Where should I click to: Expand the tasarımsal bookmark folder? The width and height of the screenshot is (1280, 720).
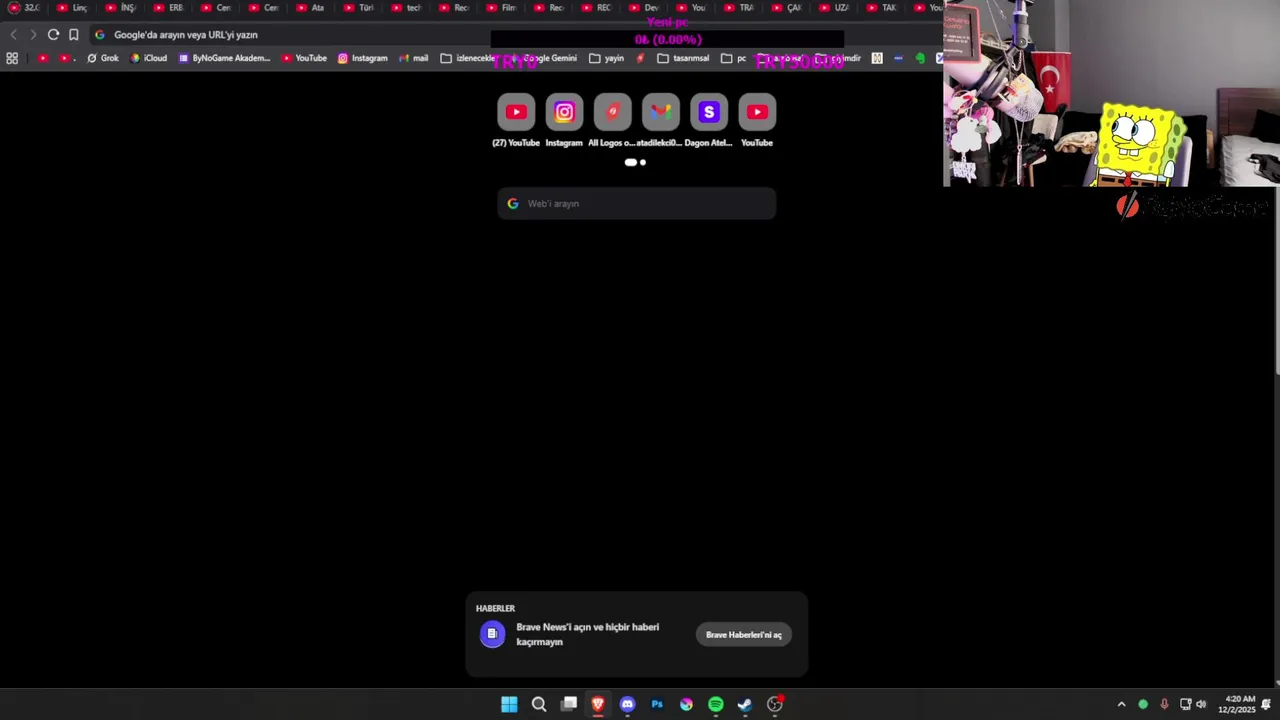683,58
